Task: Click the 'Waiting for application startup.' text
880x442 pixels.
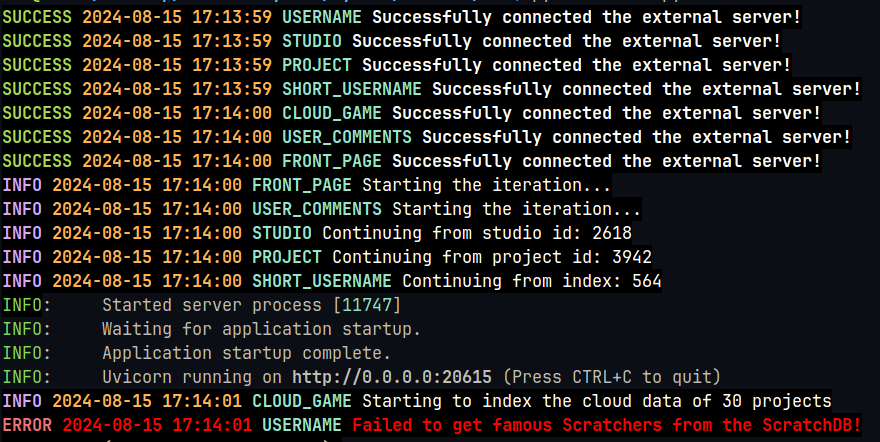Action: 261,329
